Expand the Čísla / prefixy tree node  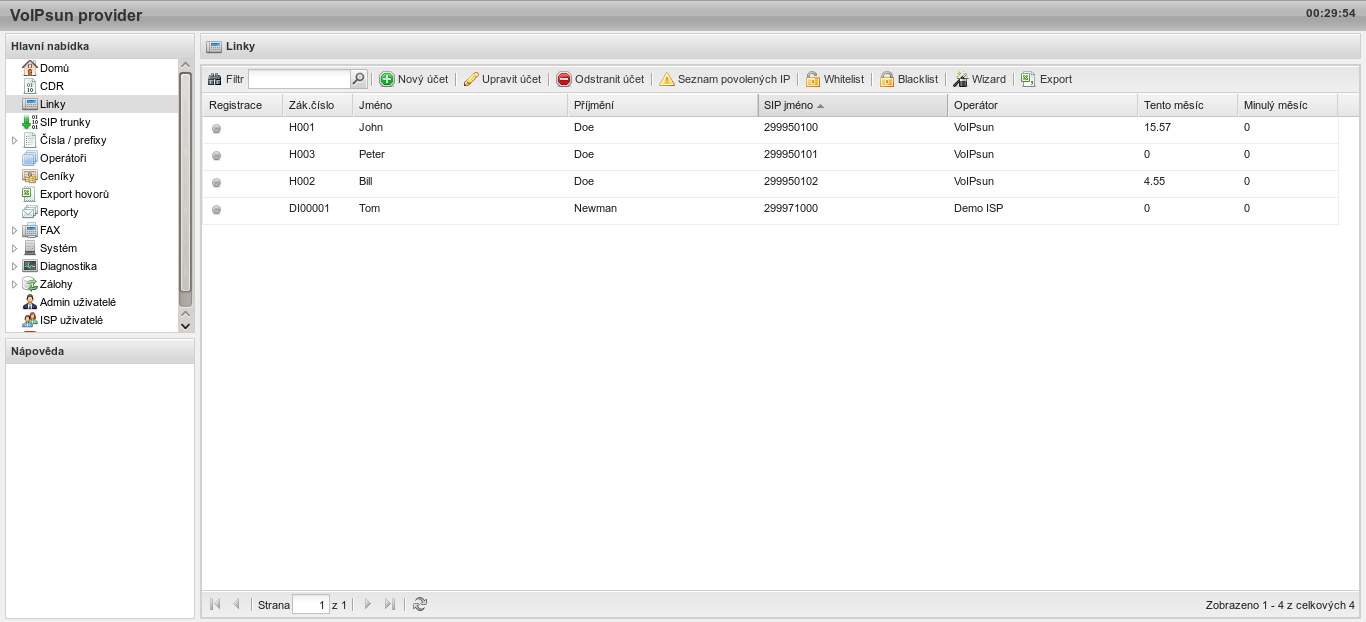14,140
